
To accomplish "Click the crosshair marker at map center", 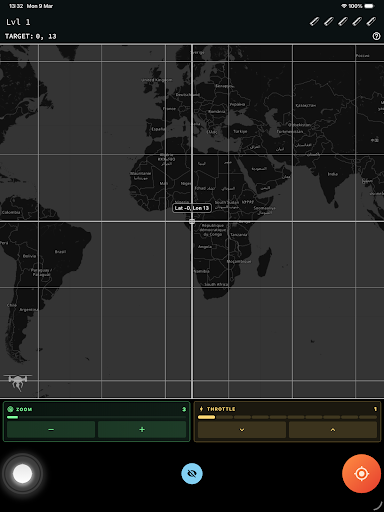I will [x=192, y=221].
